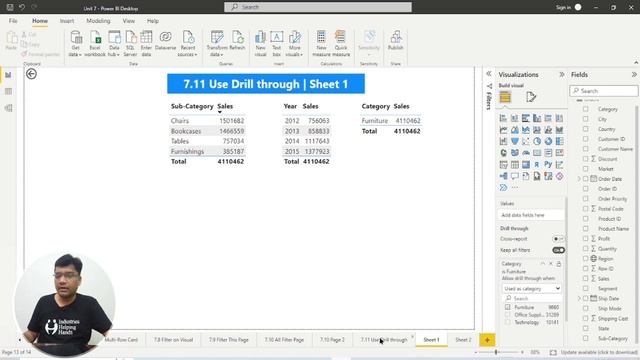Switch to Sheet 2 page tab
Screen dimensions: 640x360
click(x=463, y=340)
